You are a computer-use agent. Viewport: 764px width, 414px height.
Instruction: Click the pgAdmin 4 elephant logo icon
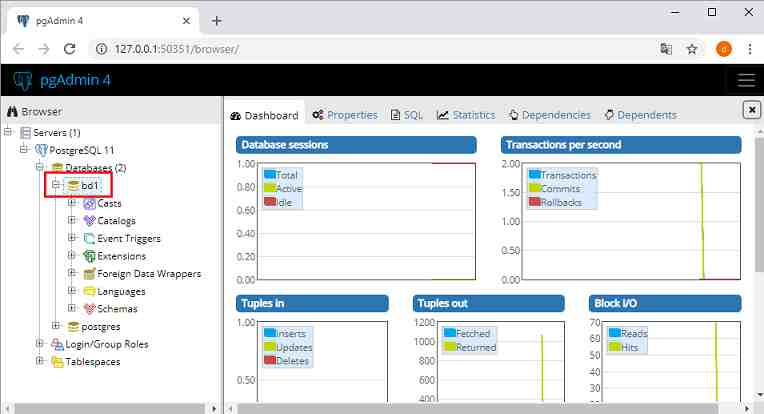[x=23, y=81]
